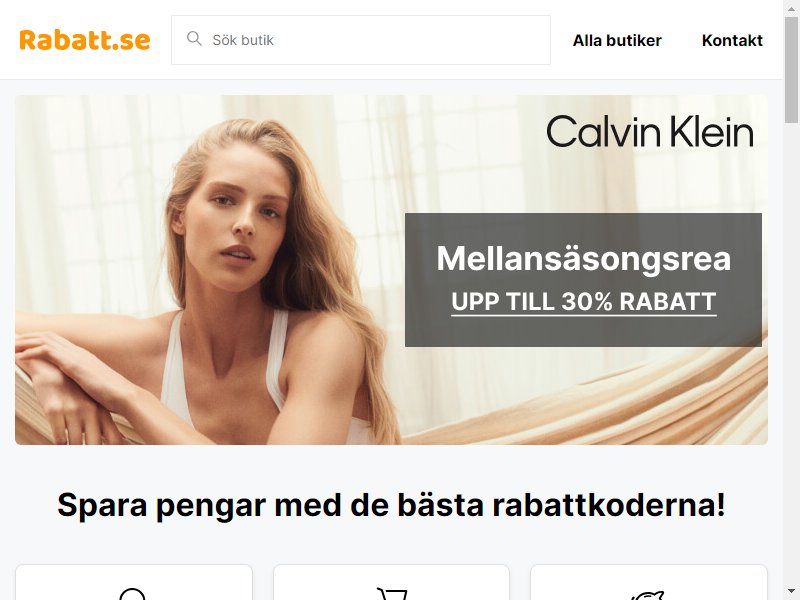Click the empty scrollbar track below thumb
The image size is (800, 600).
791,352
